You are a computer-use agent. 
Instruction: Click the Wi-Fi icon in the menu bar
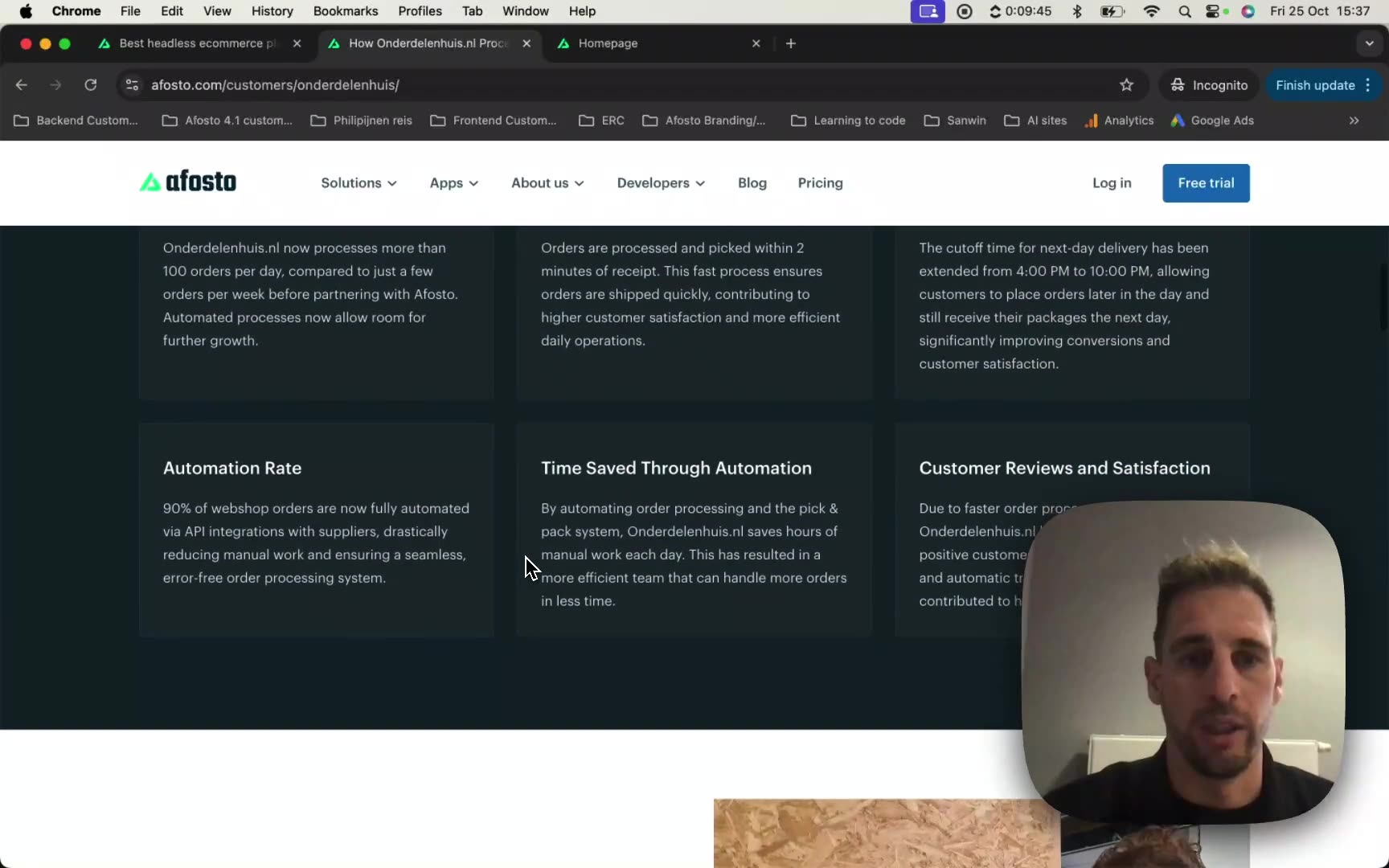(x=1152, y=11)
